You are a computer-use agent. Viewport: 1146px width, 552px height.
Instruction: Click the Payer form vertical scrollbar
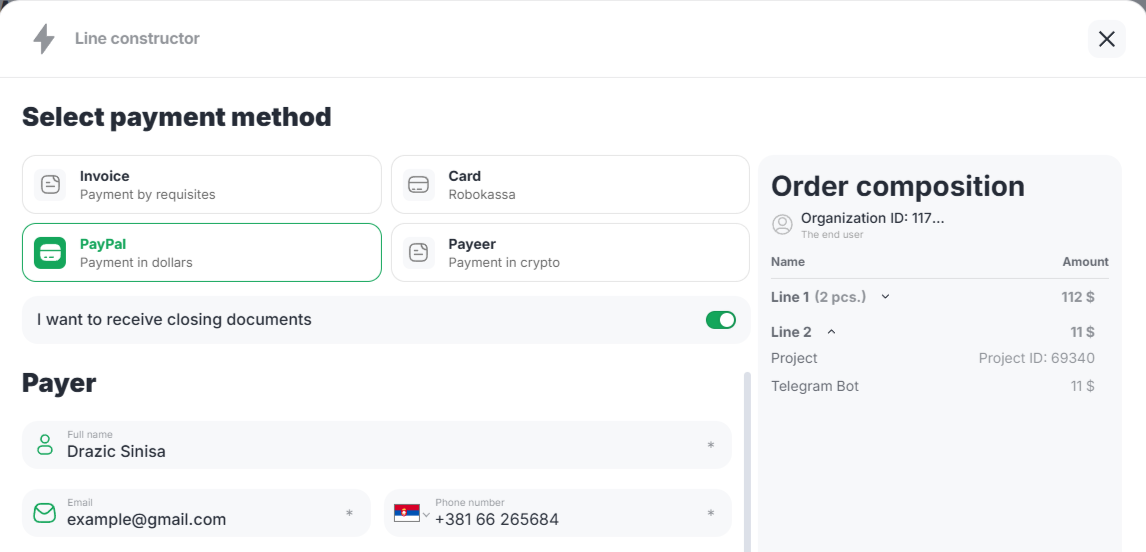(745, 460)
